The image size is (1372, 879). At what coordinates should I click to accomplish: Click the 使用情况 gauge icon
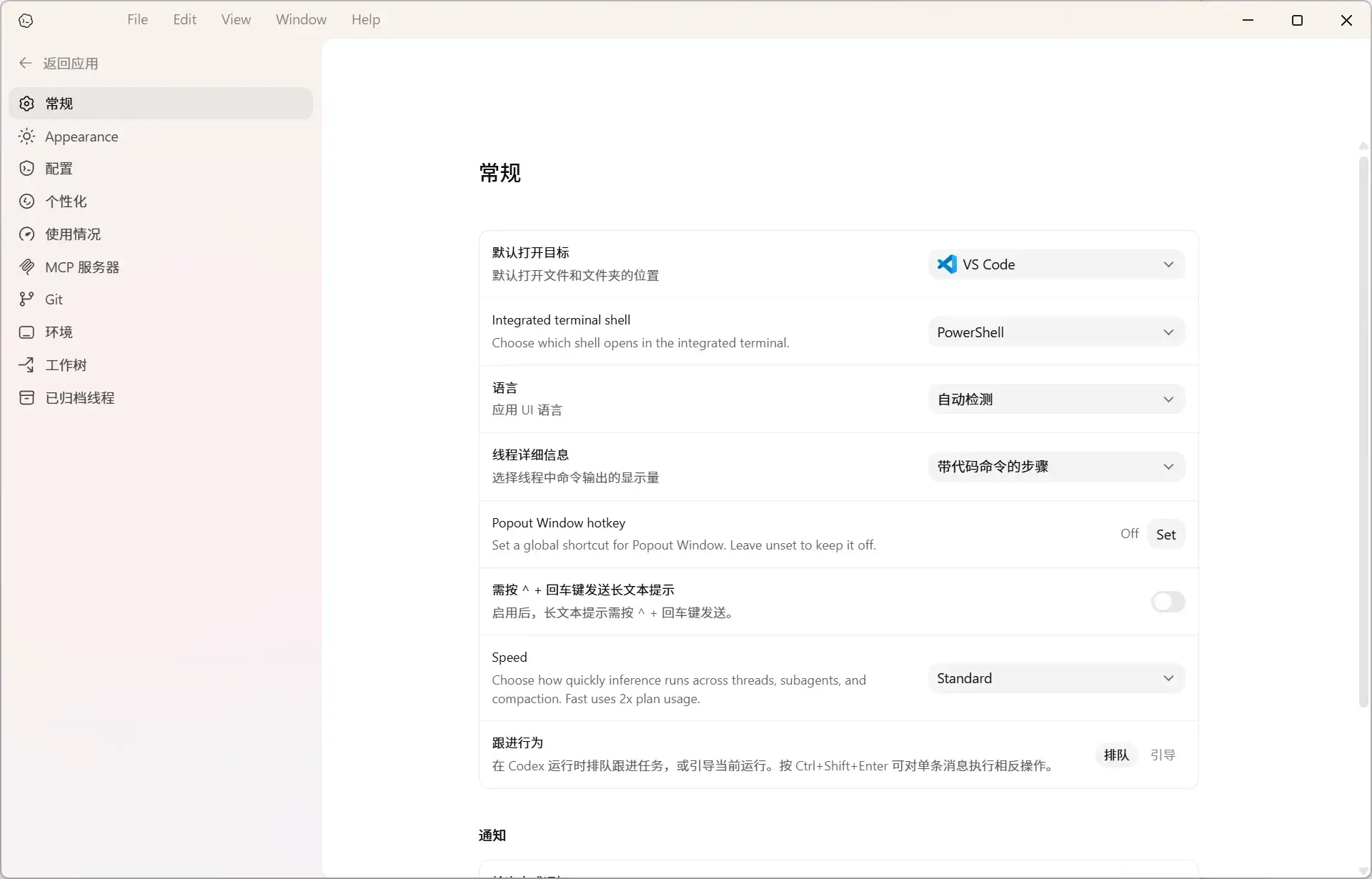click(26, 234)
